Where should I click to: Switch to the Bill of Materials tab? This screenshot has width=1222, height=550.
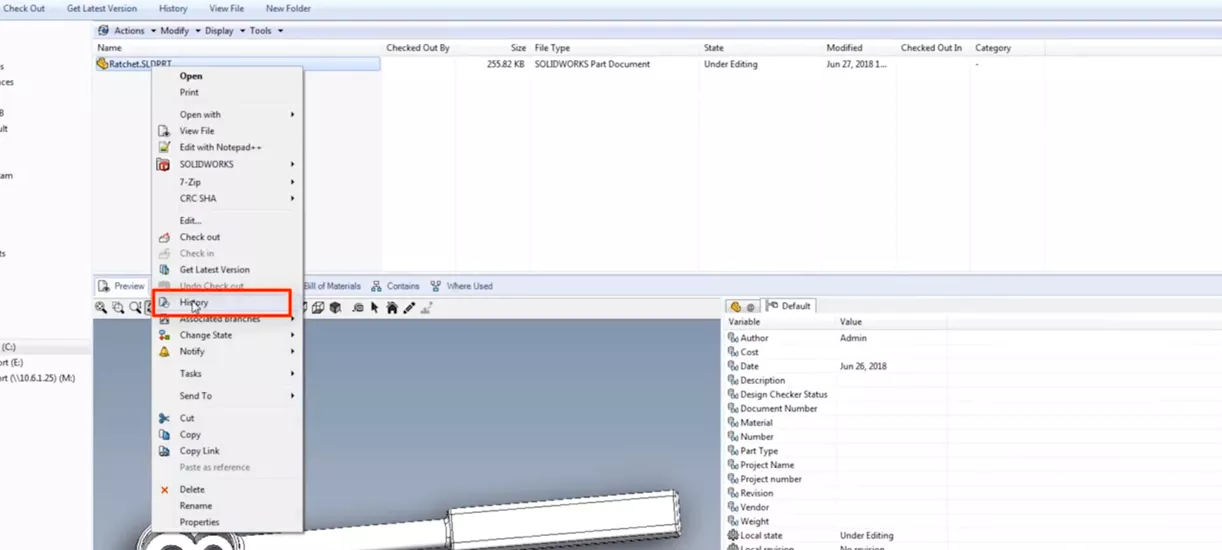click(332, 286)
